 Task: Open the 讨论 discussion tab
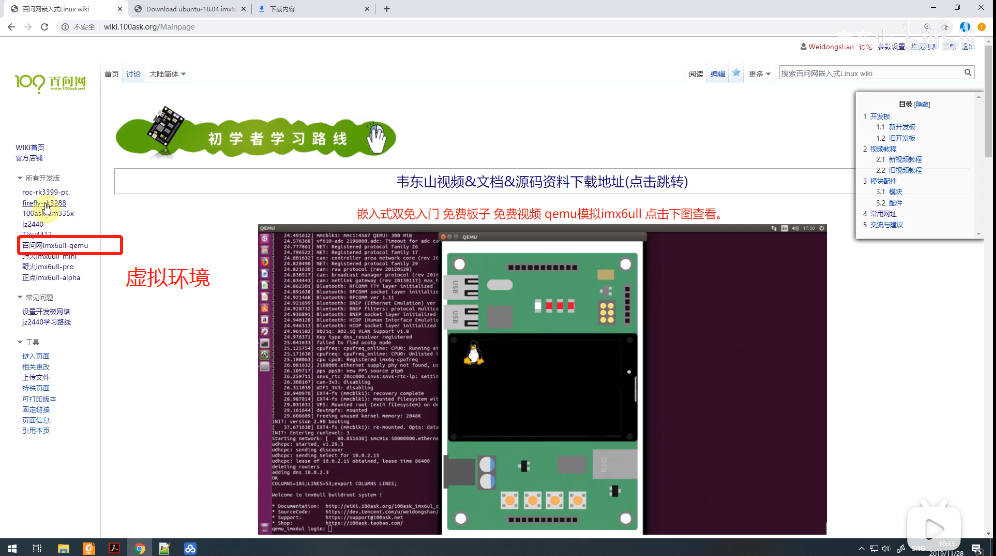[133, 74]
